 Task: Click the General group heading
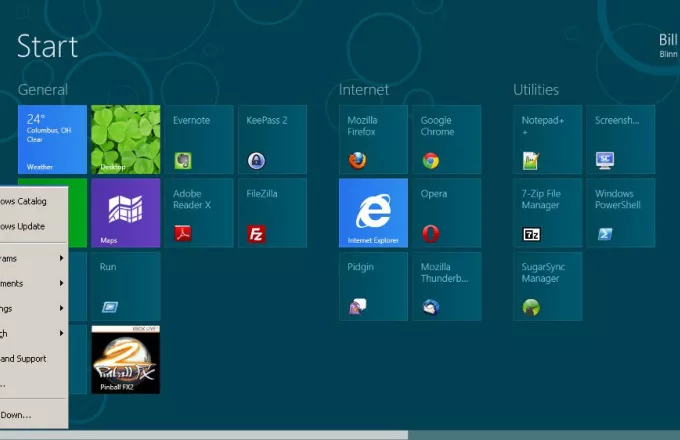click(43, 90)
